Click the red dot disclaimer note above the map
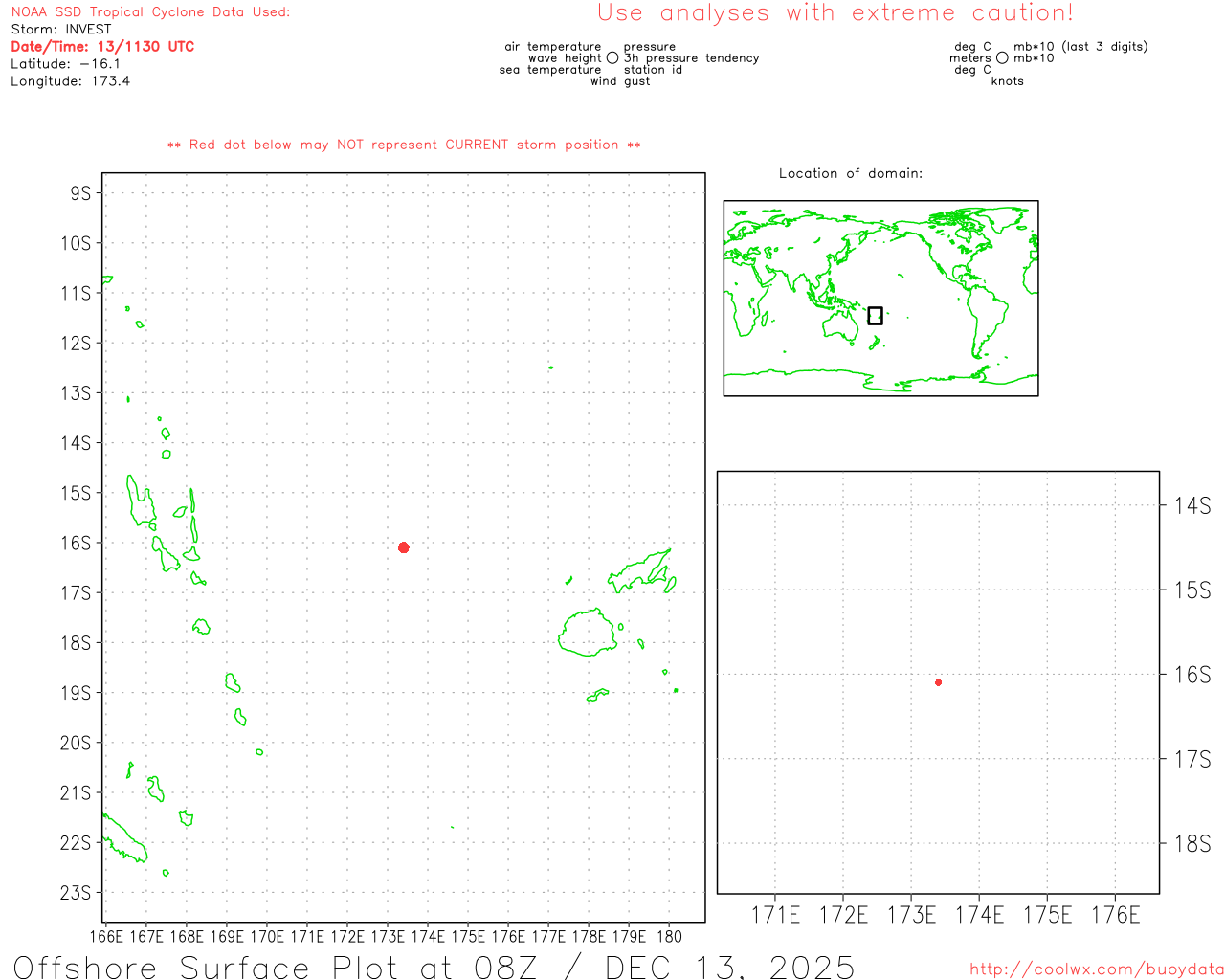Image resolution: width=1225 pixels, height=980 pixels. pos(404,145)
